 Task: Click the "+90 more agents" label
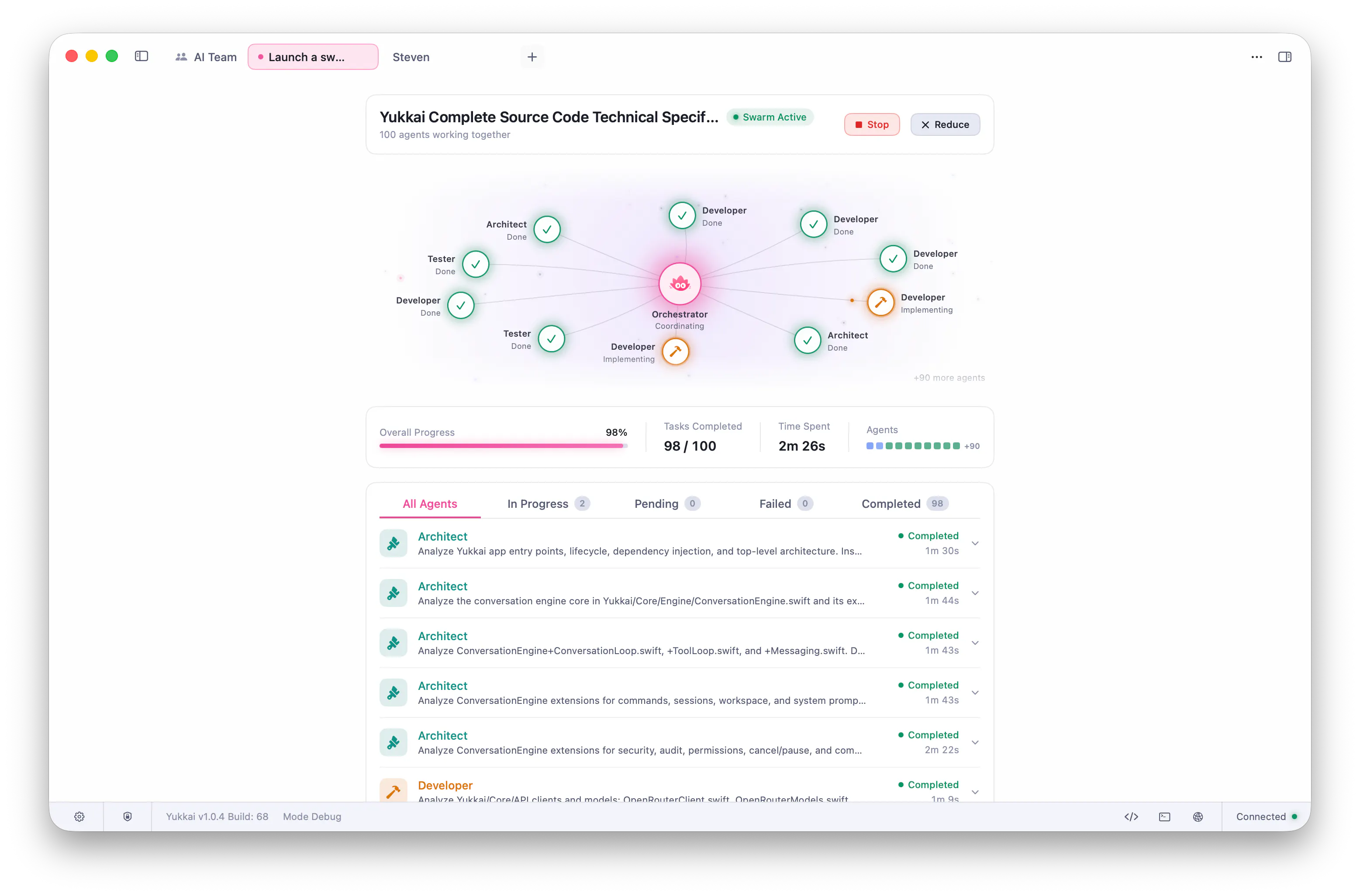point(949,378)
